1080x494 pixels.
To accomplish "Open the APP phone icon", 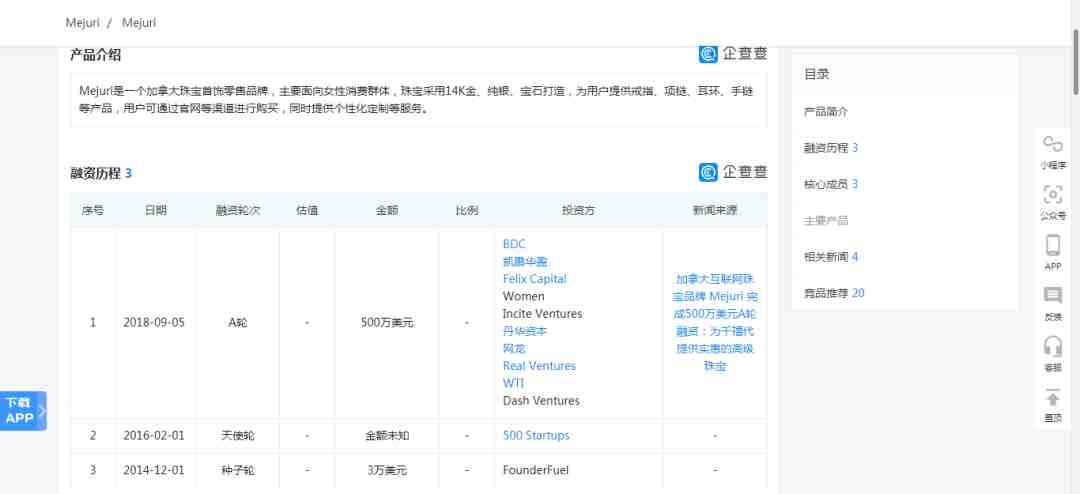I will 1052,246.
